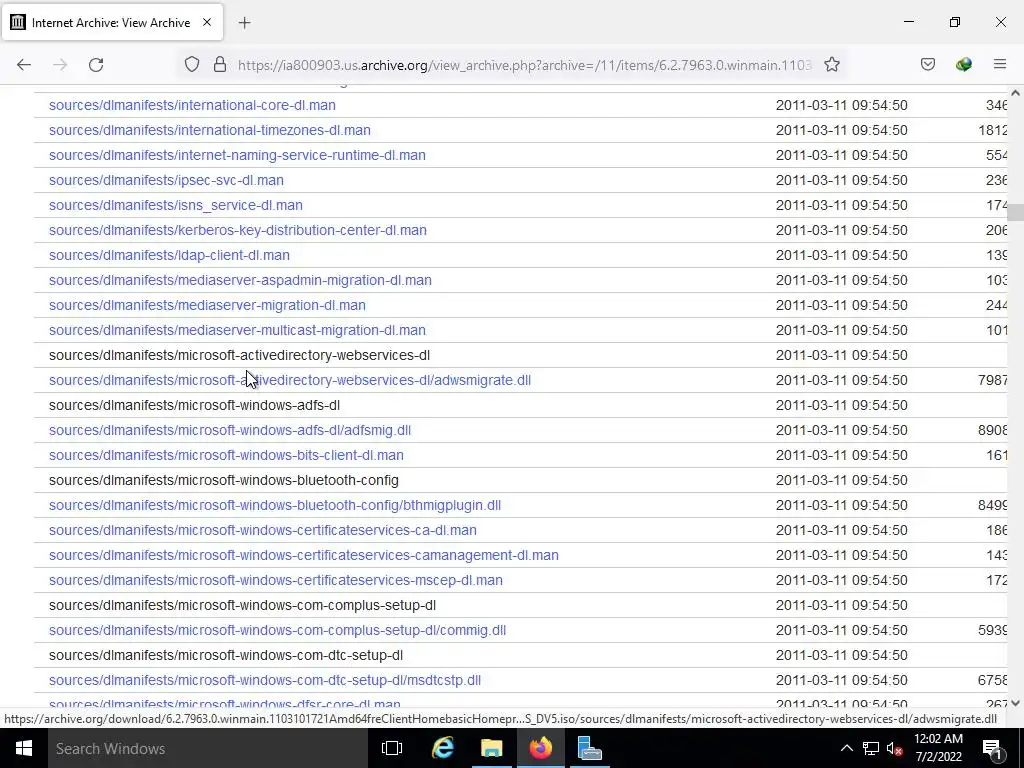Open certificateservices-mscep-dl.man link
This screenshot has height=768, width=1024.
pyautogui.click(x=276, y=581)
